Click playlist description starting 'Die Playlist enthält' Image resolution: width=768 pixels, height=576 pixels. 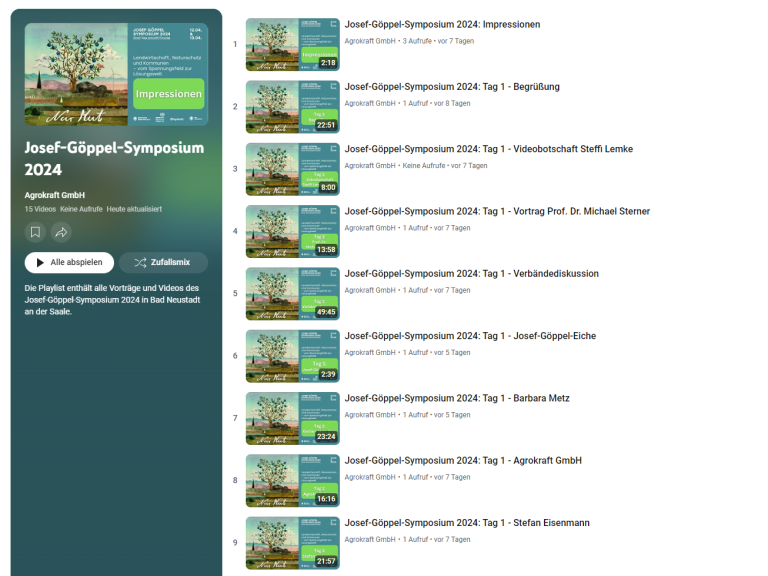point(113,300)
